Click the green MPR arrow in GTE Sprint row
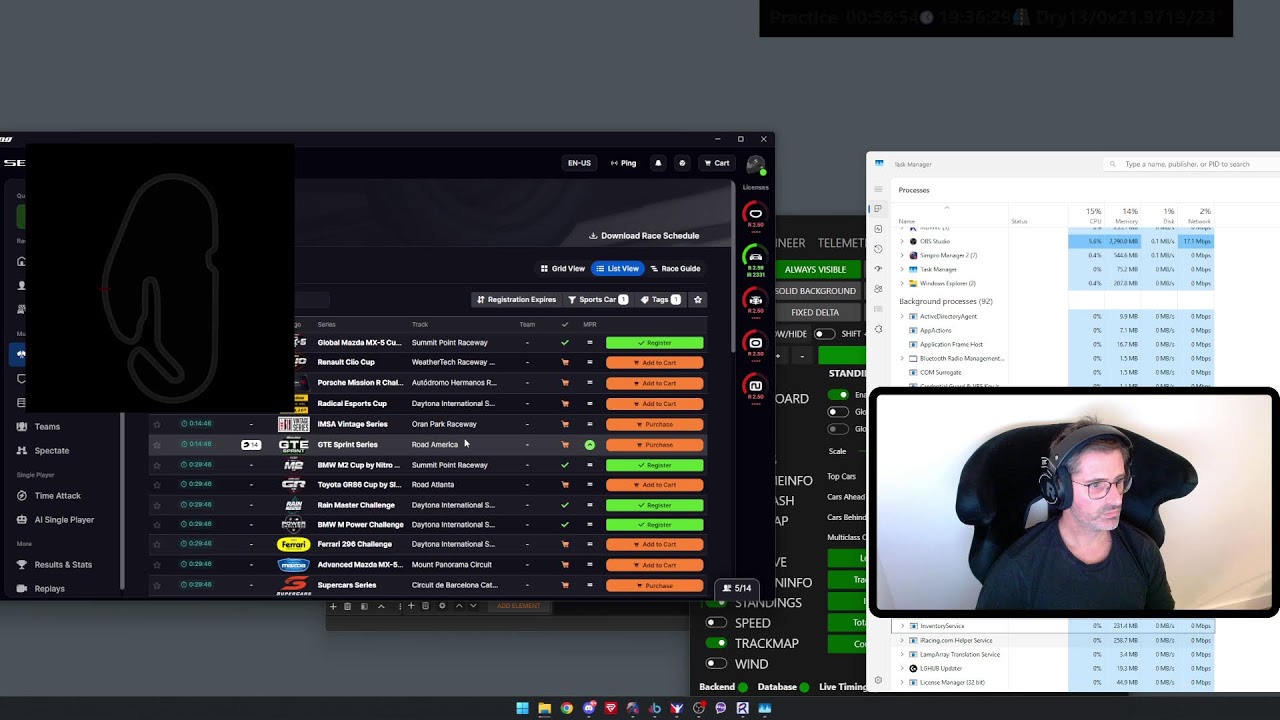This screenshot has width=1280, height=720. [590, 445]
